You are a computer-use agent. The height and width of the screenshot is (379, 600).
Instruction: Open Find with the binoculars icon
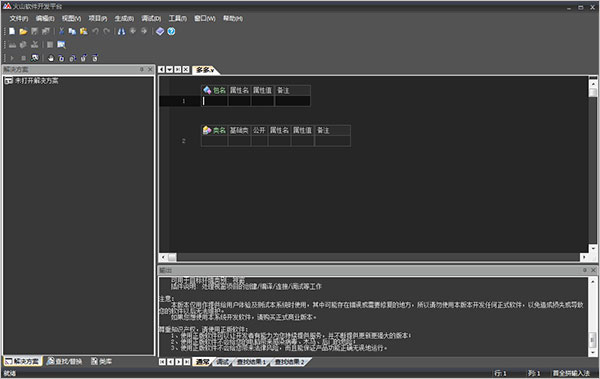click(x=121, y=31)
